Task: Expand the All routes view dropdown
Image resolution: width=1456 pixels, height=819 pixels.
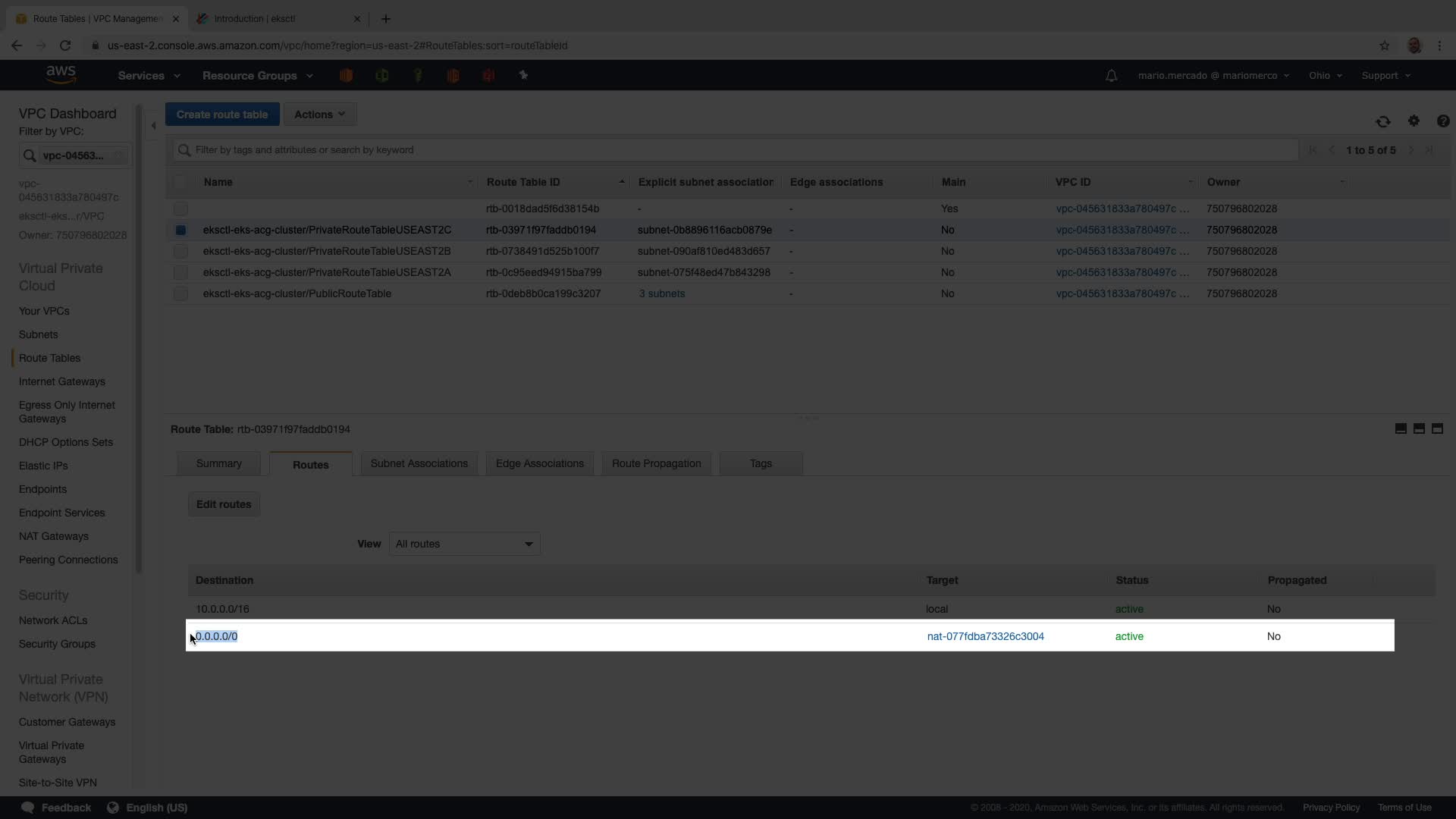Action: click(x=464, y=544)
